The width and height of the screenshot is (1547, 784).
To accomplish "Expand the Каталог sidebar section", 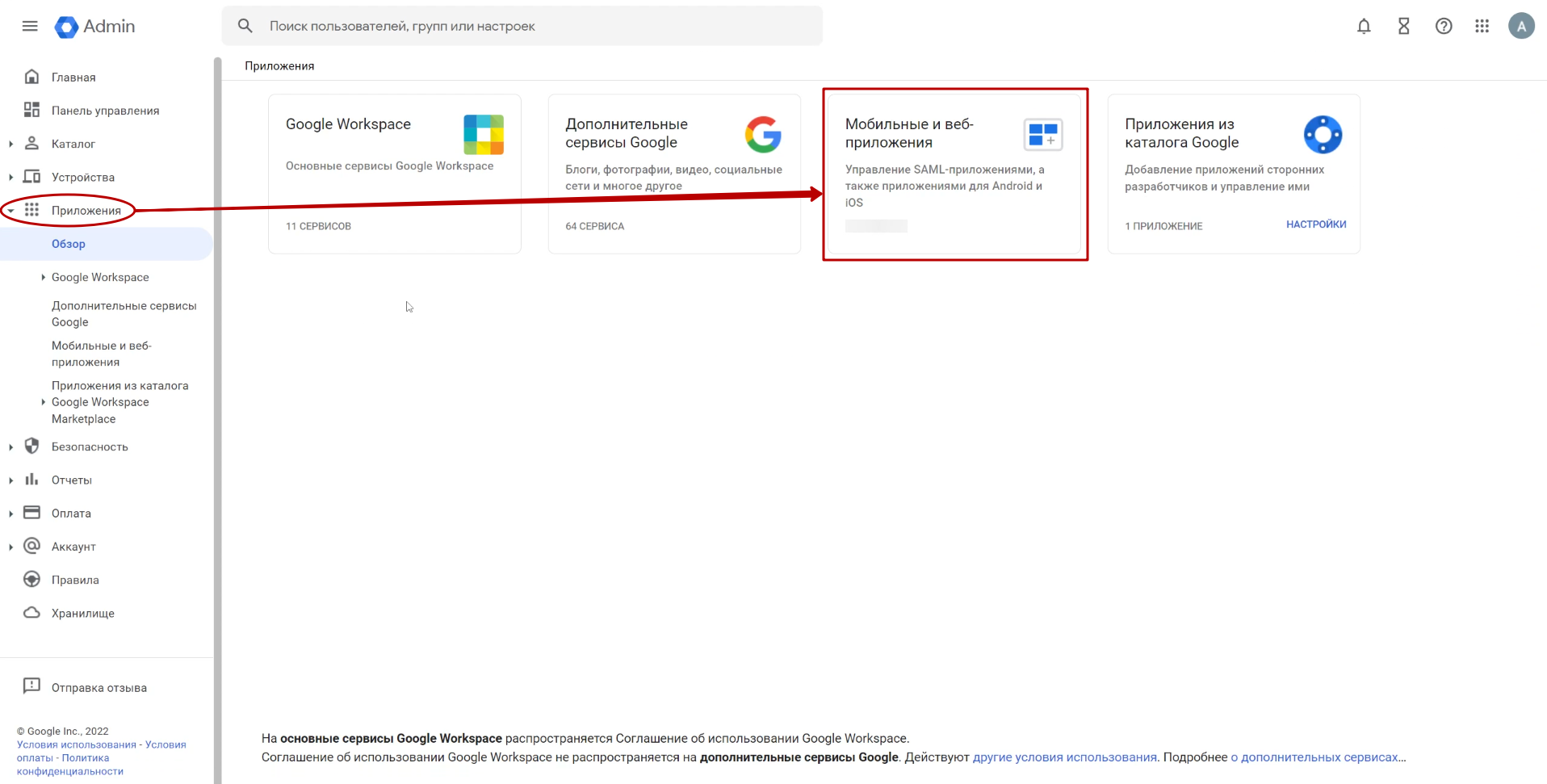I will 10,144.
